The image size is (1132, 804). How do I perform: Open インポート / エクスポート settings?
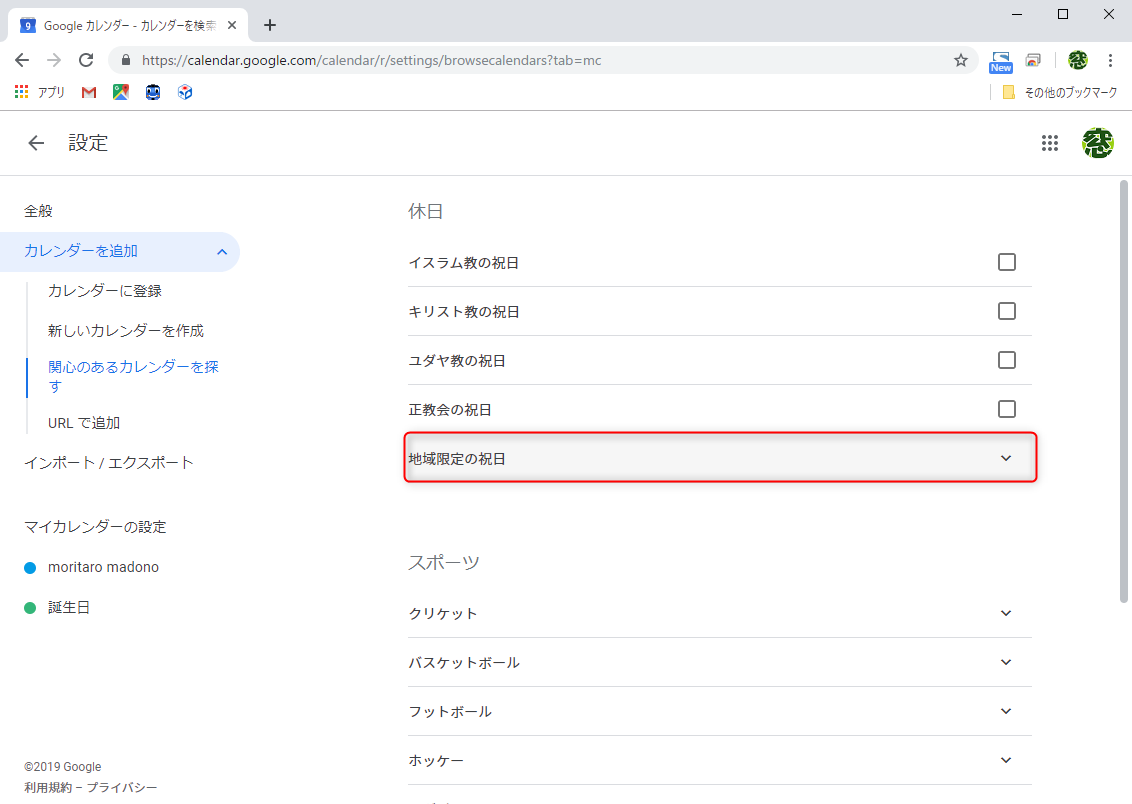point(109,463)
